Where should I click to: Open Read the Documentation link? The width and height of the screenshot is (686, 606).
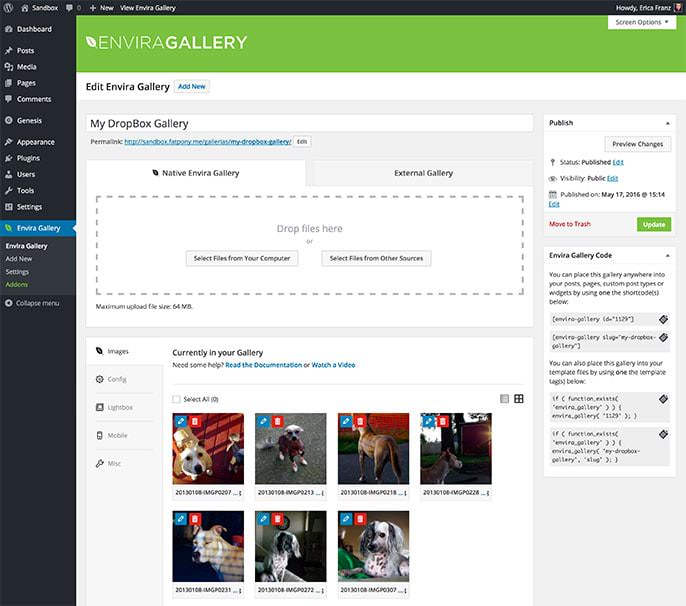[263, 365]
